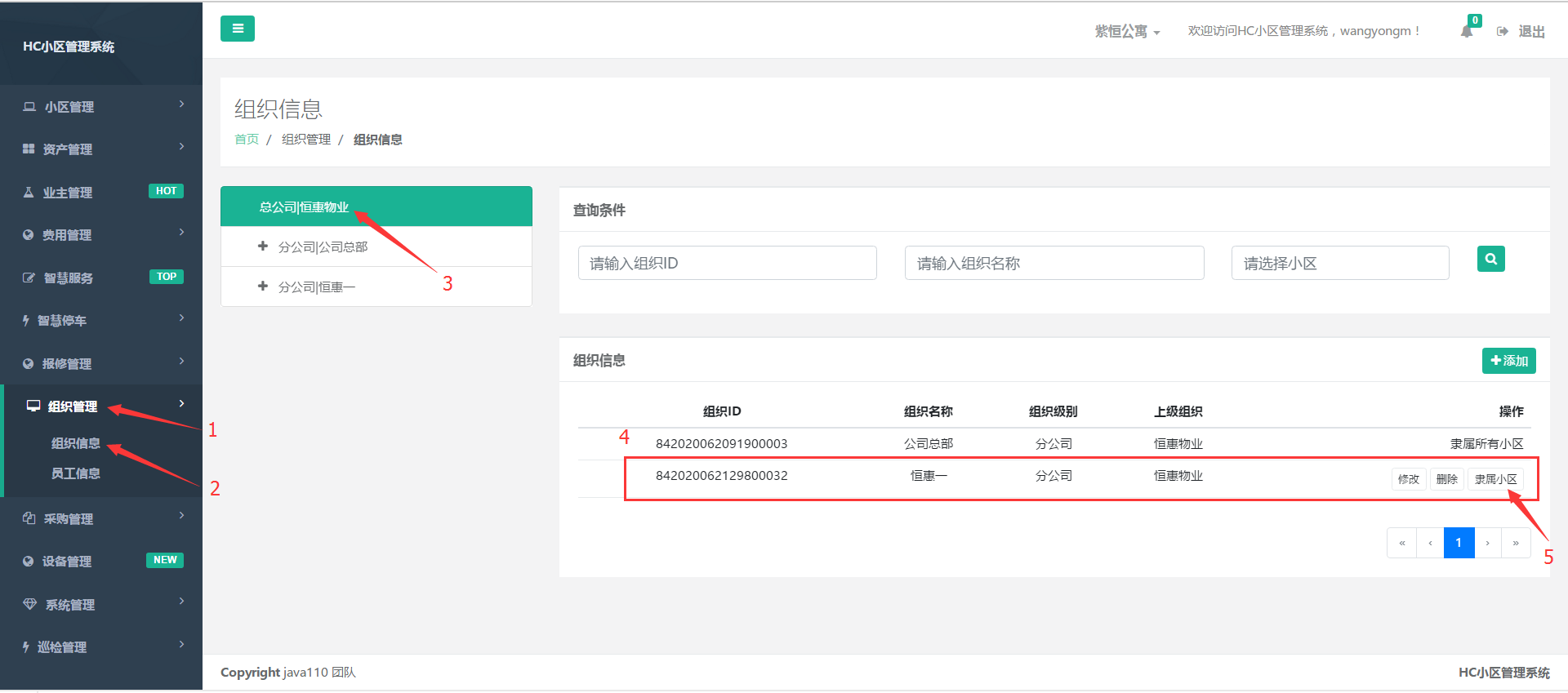This screenshot has height=693, width=1568.
Task: Toggle the sidebar with the hamburger button
Action: point(238,29)
